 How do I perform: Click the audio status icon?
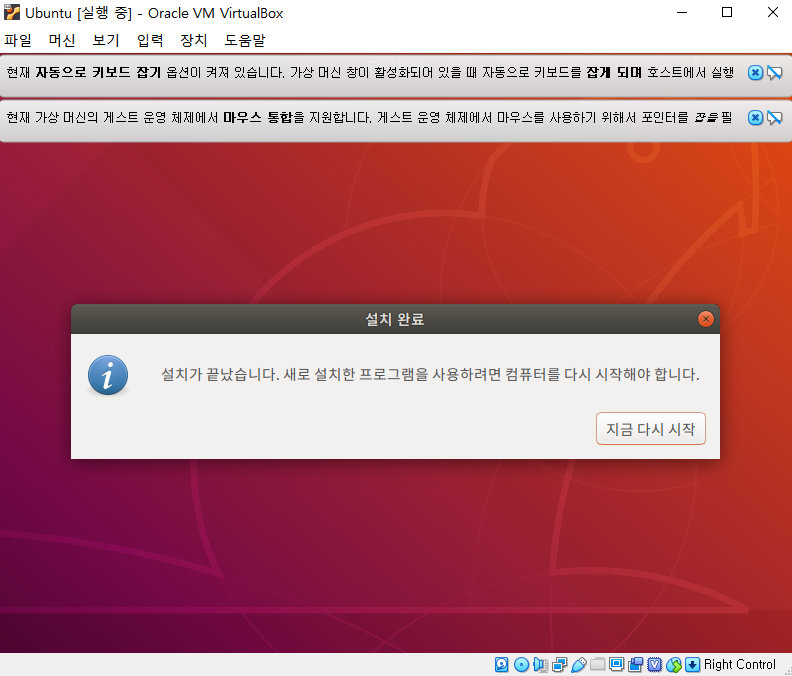pos(540,664)
